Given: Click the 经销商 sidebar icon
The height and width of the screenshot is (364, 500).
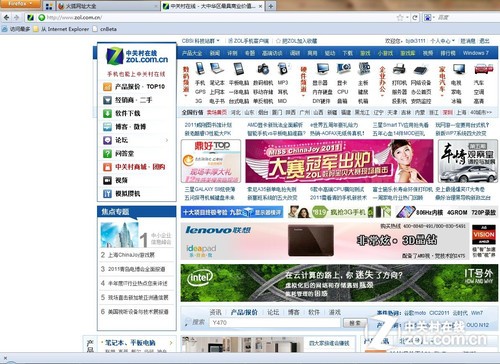Looking at the screenshot, I should click(x=107, y=100).
